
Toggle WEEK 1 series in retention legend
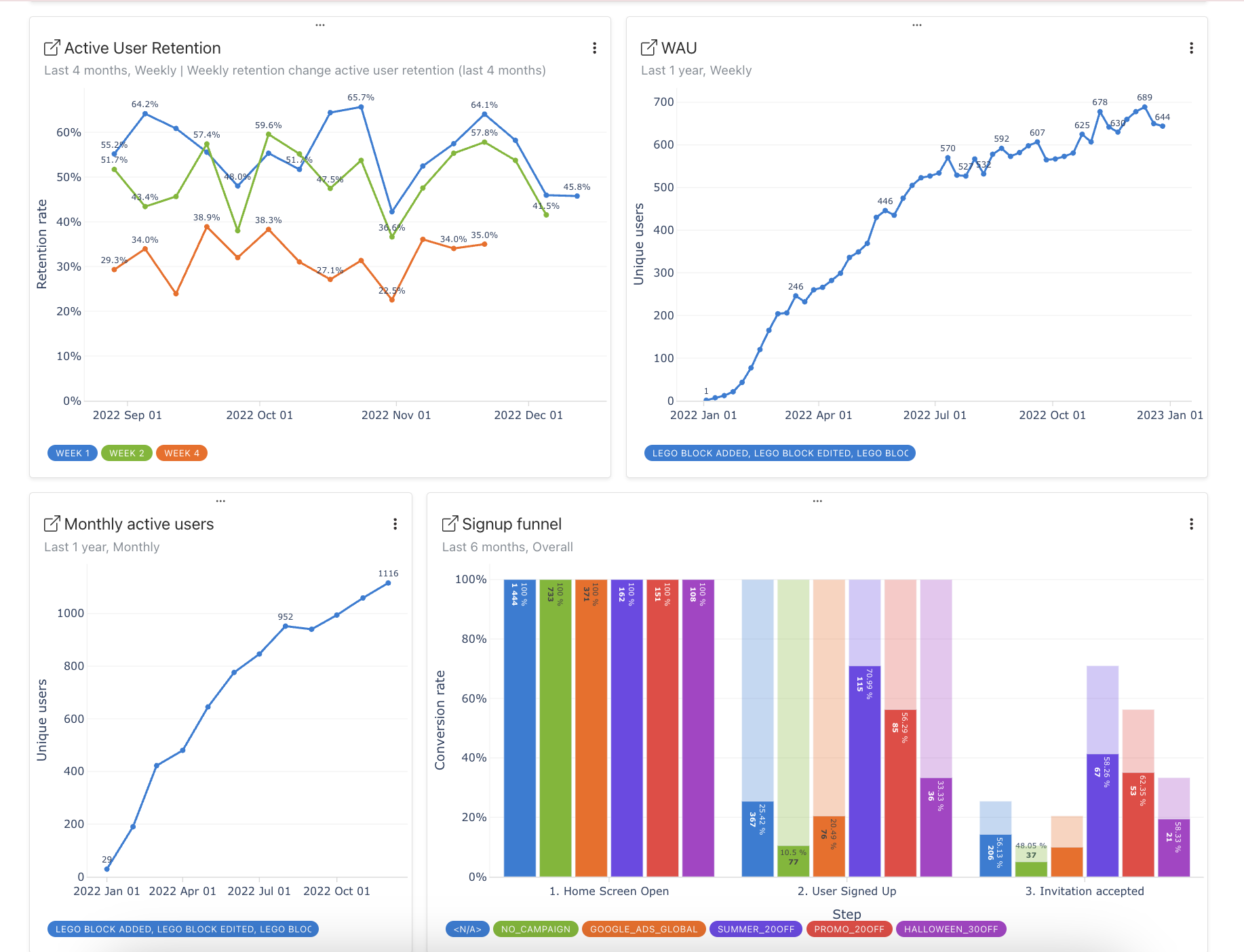click(x=73, y=453)
